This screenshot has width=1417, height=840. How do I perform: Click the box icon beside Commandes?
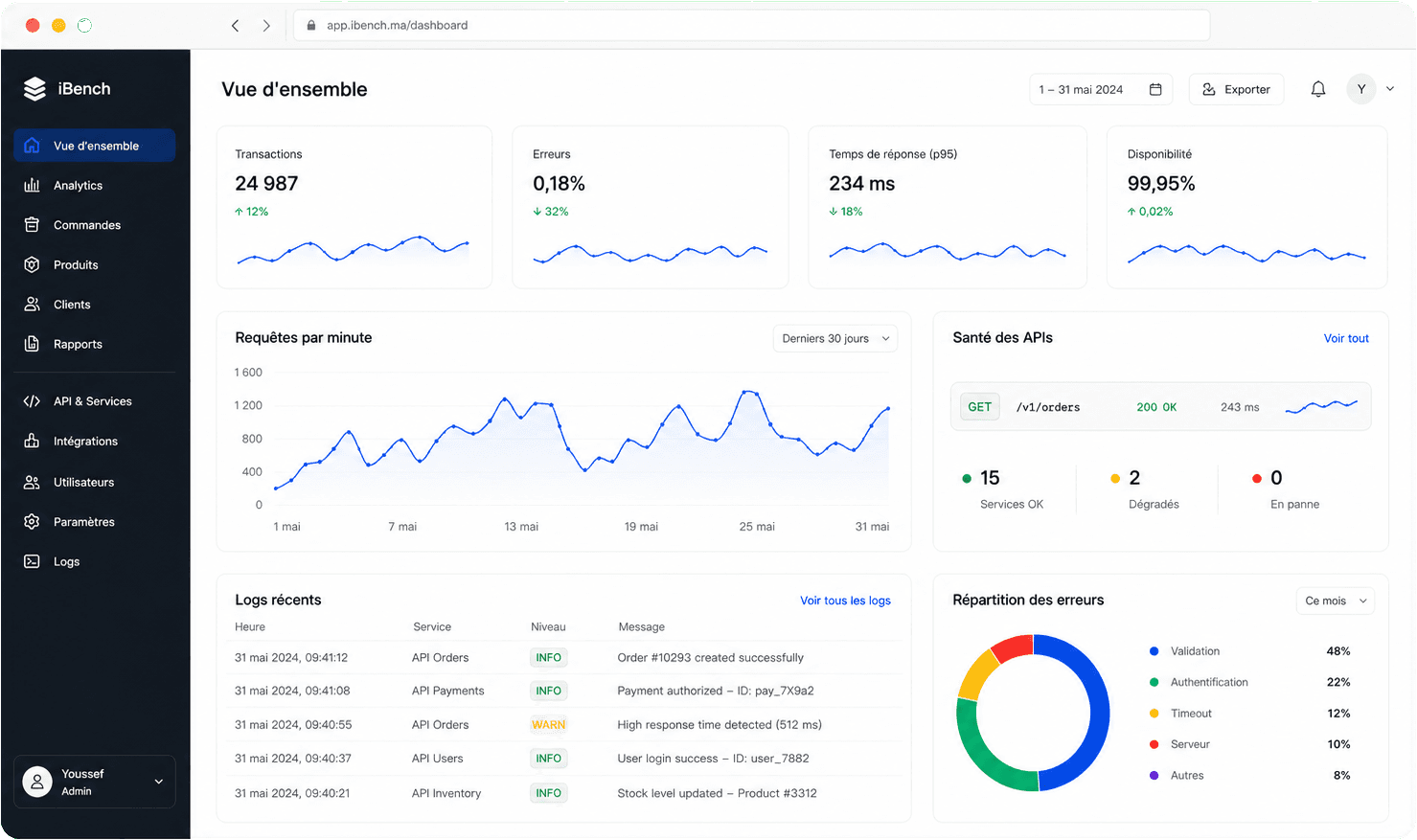[x=32, y=225]
